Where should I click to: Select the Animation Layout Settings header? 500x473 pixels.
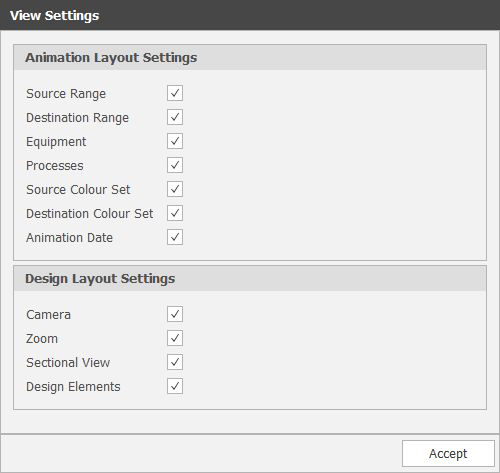click(x=250, y=57)
